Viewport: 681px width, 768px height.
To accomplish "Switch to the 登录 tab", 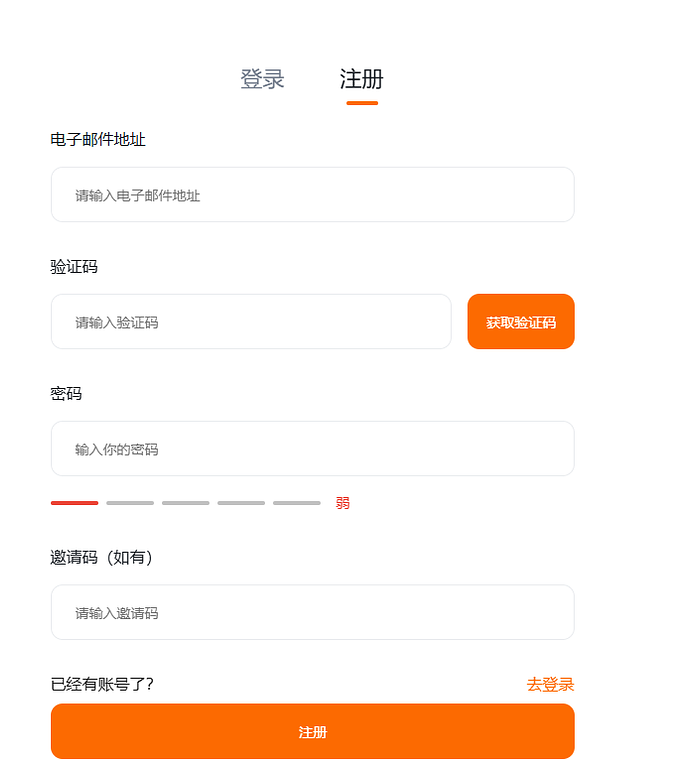I will pyautogui.click(x=262, y=80).
